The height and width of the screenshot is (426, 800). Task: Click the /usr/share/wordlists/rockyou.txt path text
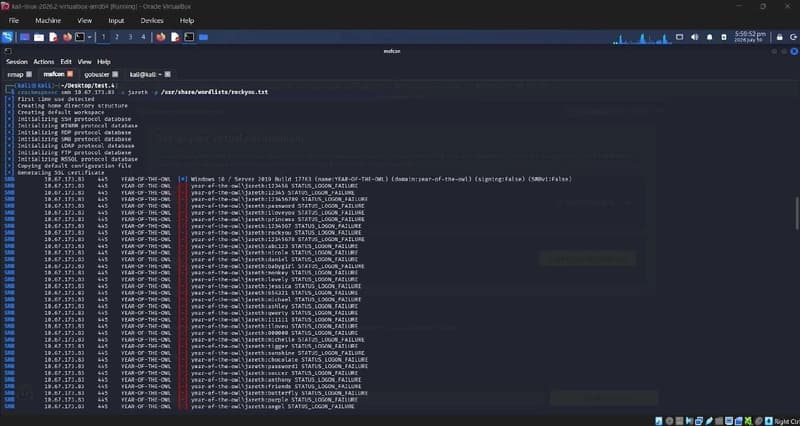[x=214, y=92]
